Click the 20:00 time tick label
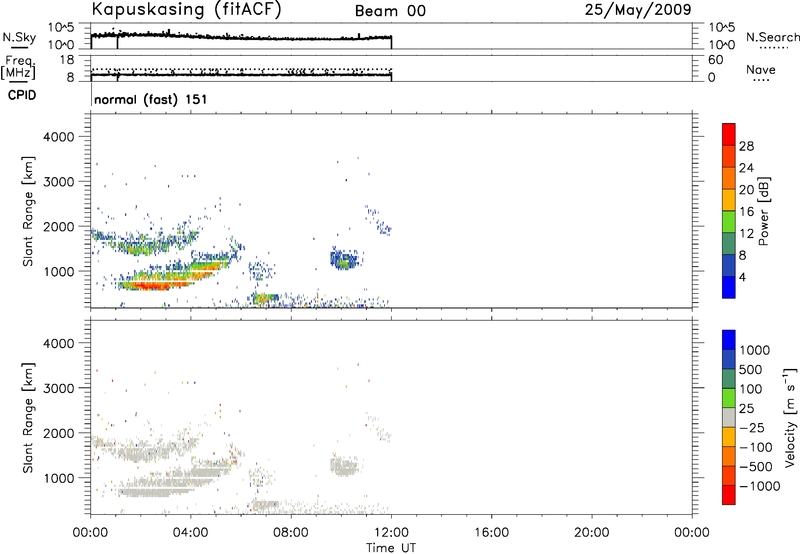This screenshot has height=554, width=800. [592, 533]
